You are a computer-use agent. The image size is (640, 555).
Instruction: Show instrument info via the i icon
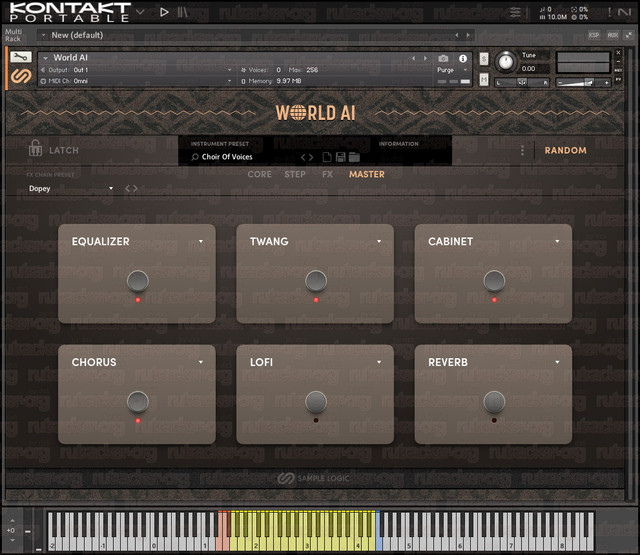point(463,58)
